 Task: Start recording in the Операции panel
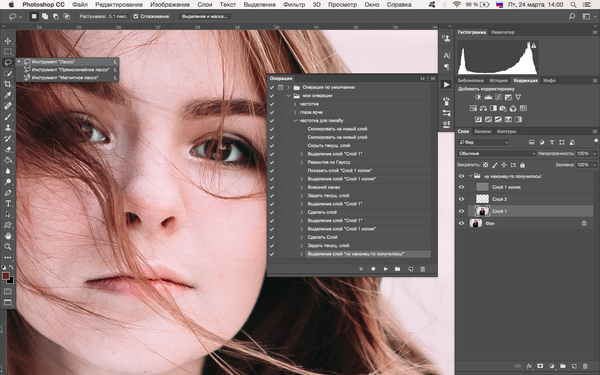tap(373, 269)
